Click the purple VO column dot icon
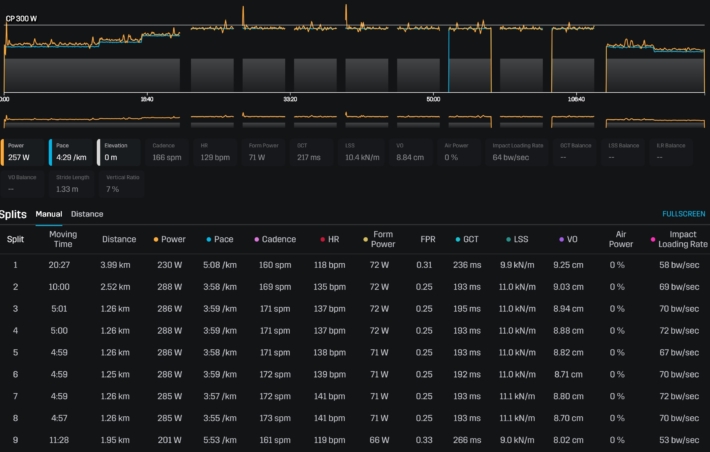Screen dimensions: 710x452 click(x=562, y=240)
